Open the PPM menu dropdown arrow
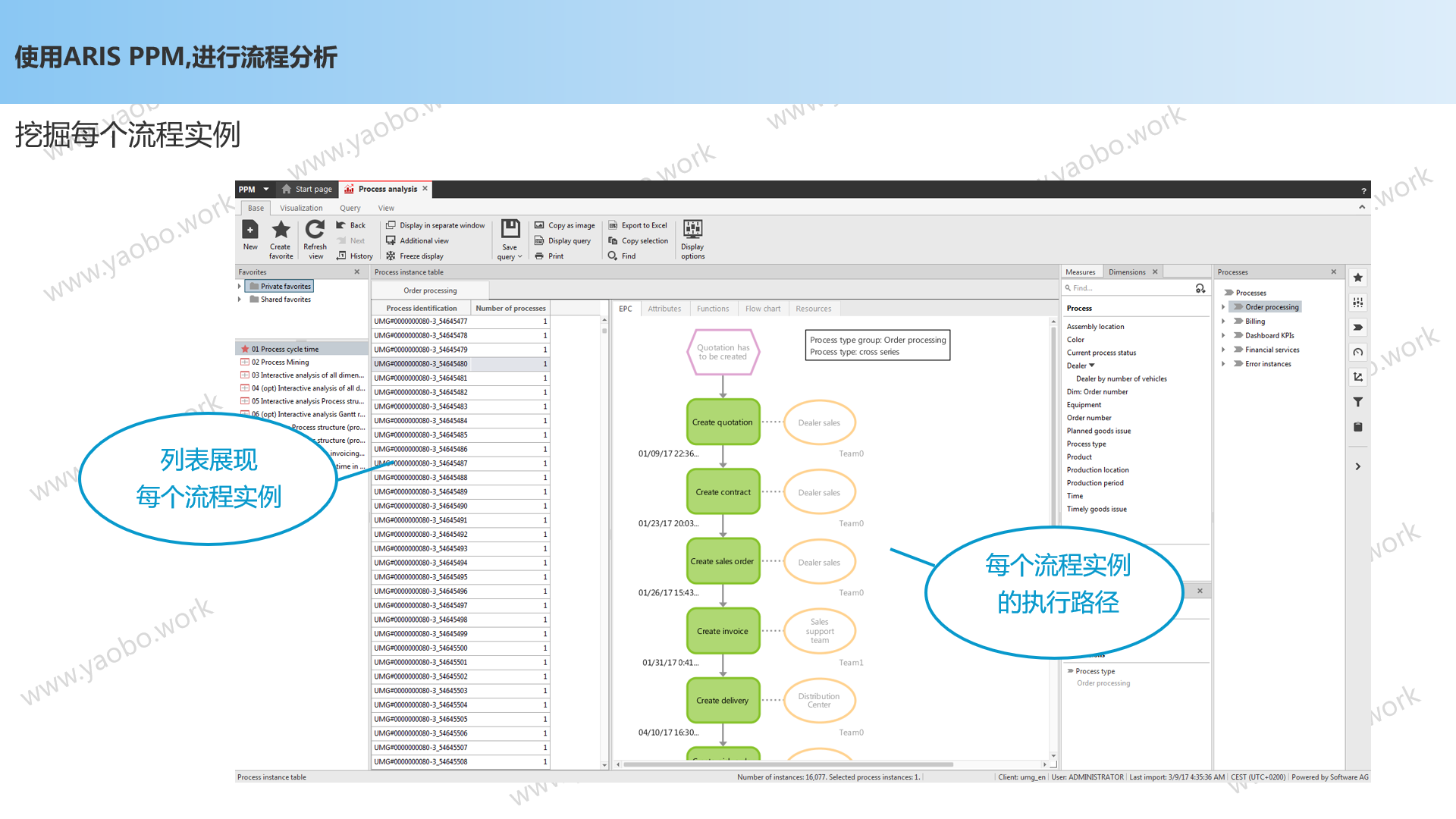The image size is (1456, 819). [x=266, y=190]
